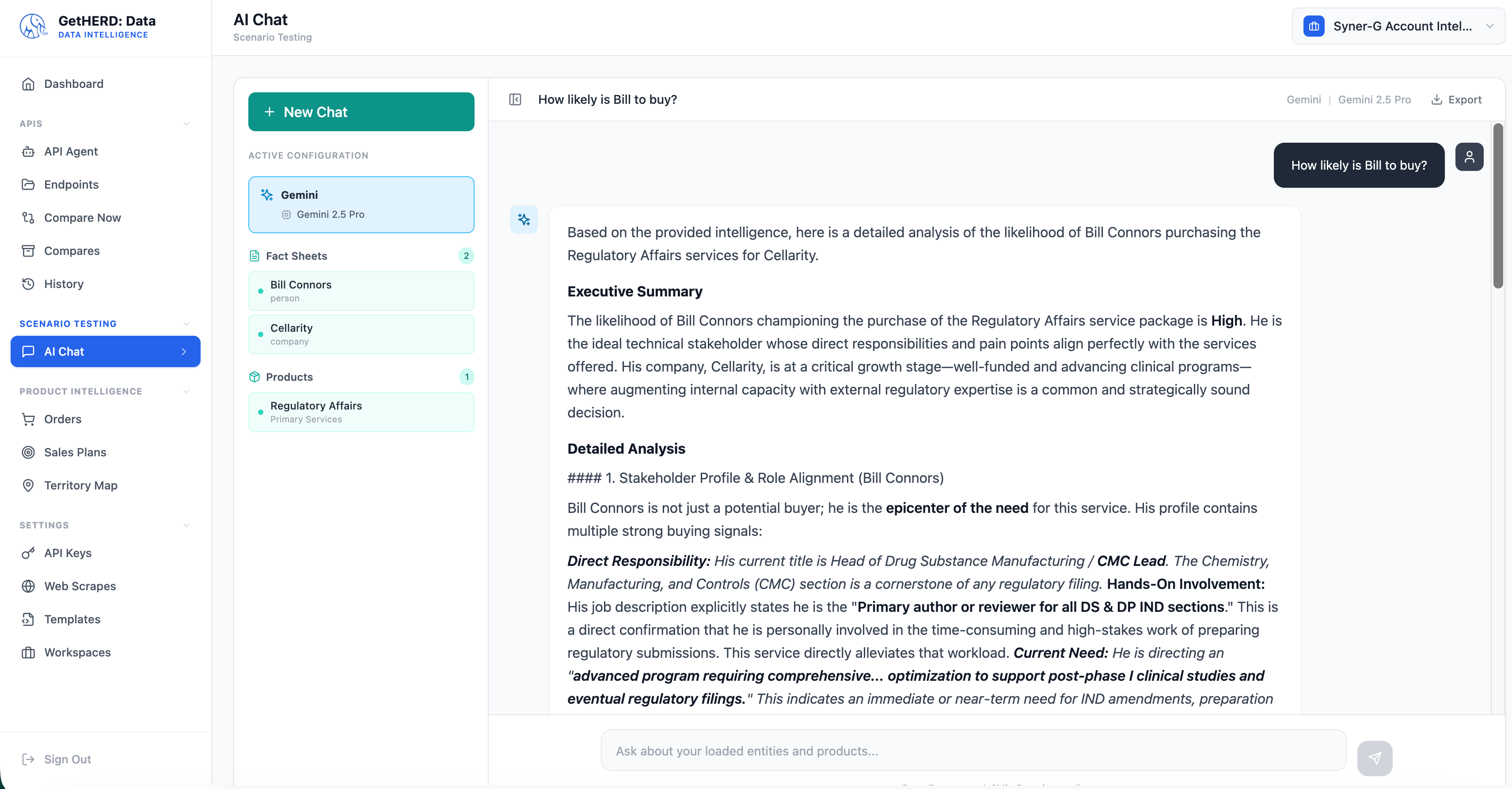This screenshot has width=1512, height=789.
Task: Select the Endpoints folder icon
Action: pos(29,184)
